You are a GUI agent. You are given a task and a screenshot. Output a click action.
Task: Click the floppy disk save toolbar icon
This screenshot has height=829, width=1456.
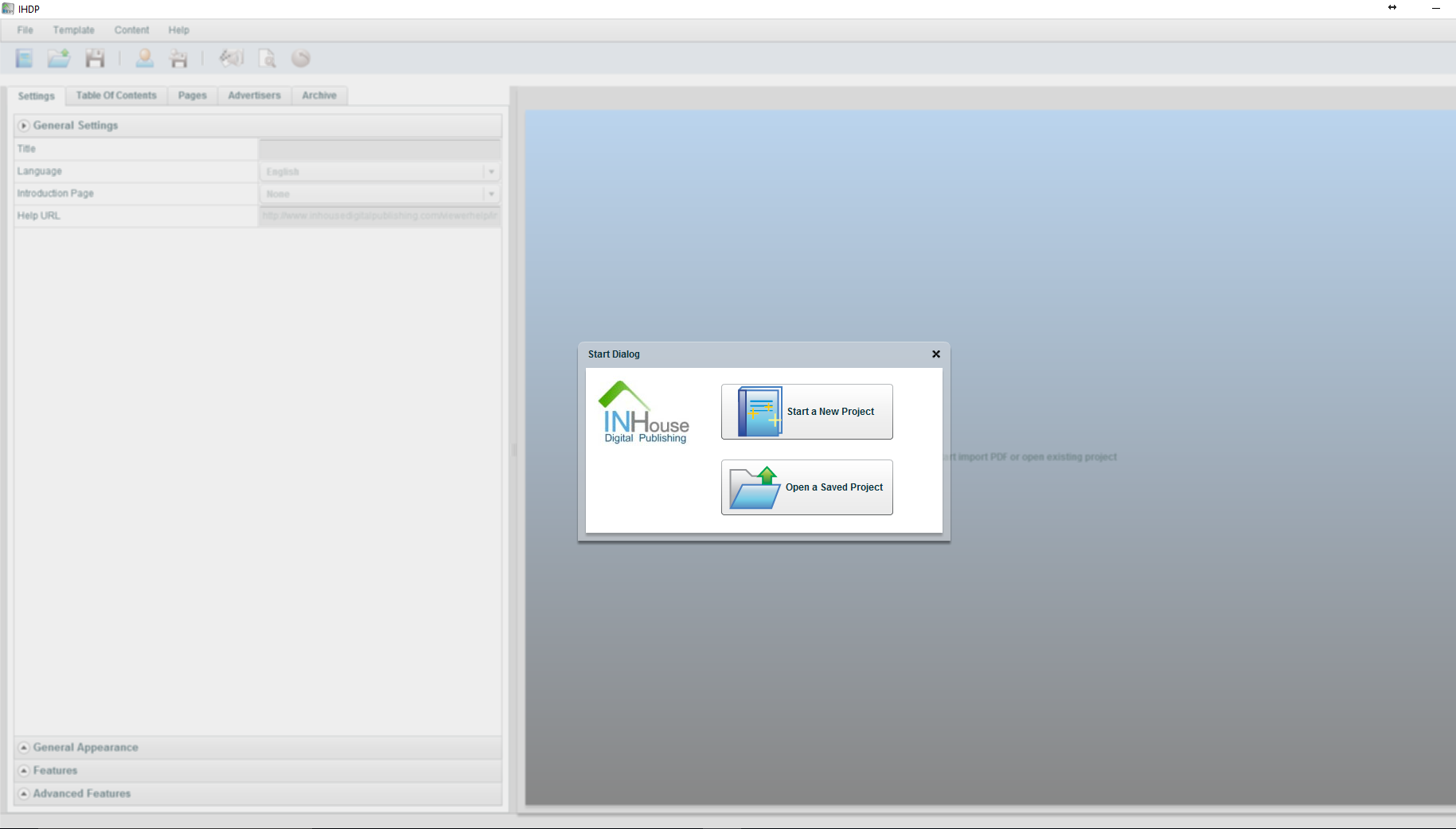click(96, 58)
